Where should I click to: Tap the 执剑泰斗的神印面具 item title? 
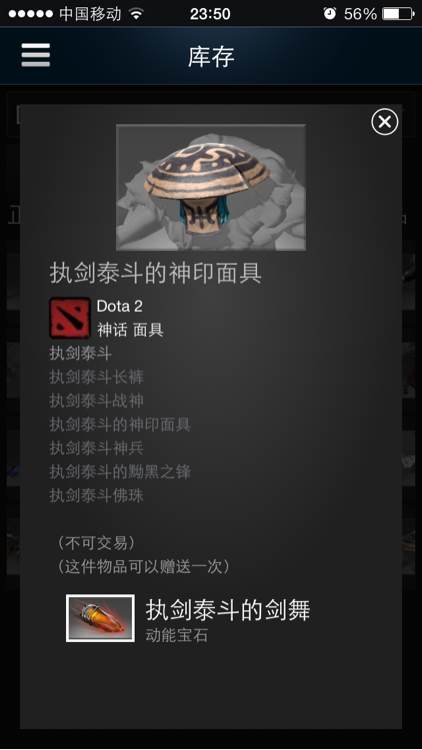(155, 274)
